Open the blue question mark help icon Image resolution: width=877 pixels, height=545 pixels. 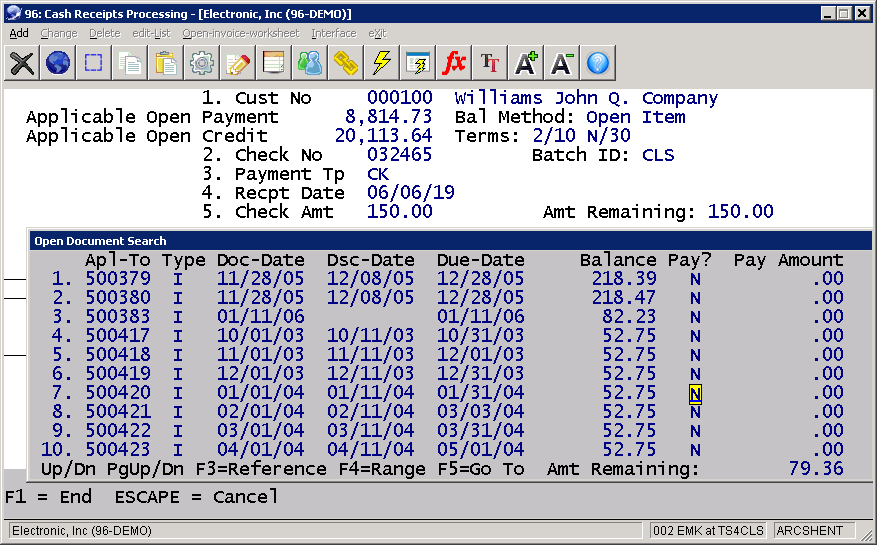pyautogui.click(x=597, y=63)
